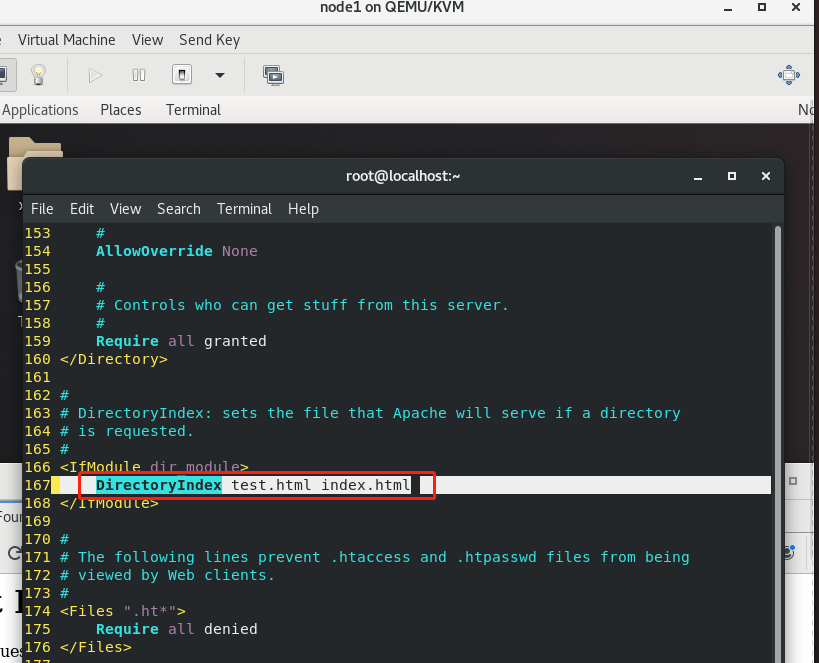Image resolution: width=819 pixels, height=663 pixels.
Task: Click 'Require' on line 159
Action: click(127, 341)
